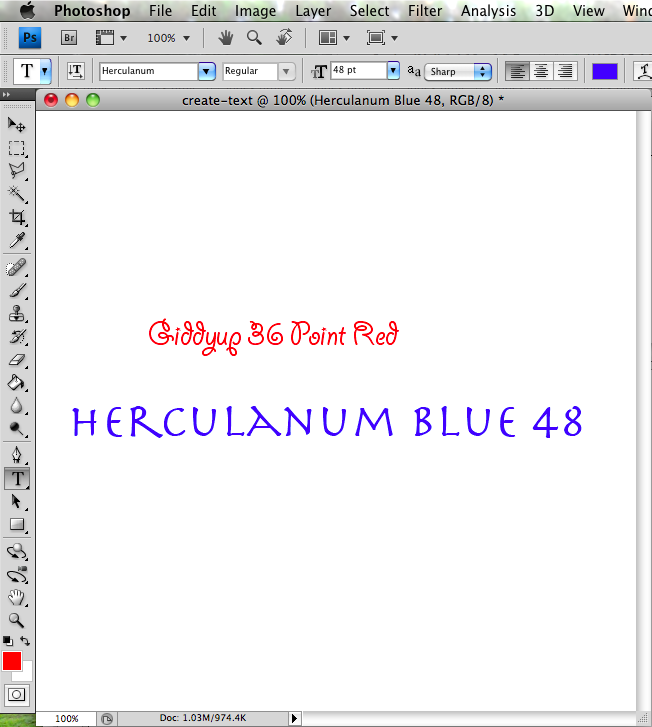Select the Horizontal Type tool in toolbox
This screenshot has height=727, width=652.
pos(17,478)
